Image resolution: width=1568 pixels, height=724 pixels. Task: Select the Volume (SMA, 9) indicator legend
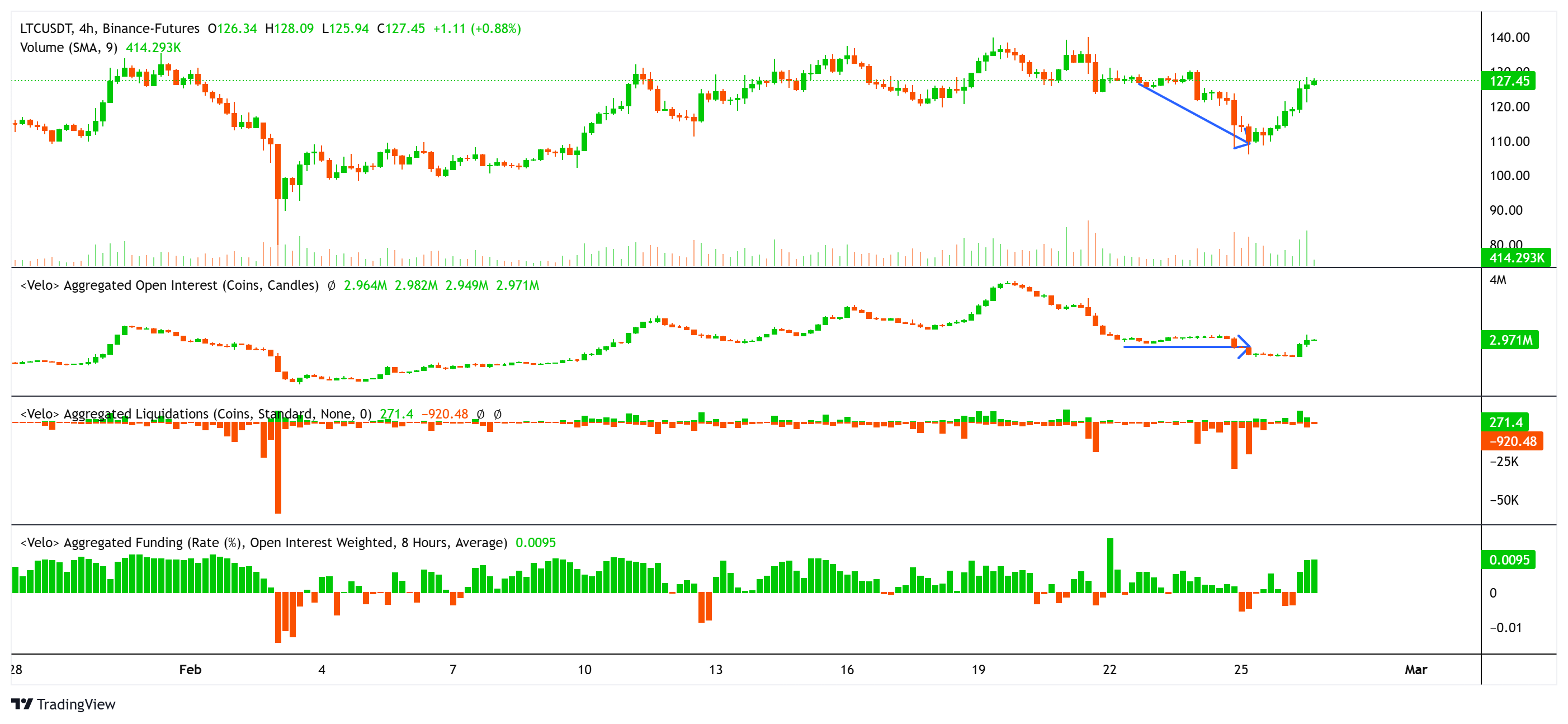(68, 48)
